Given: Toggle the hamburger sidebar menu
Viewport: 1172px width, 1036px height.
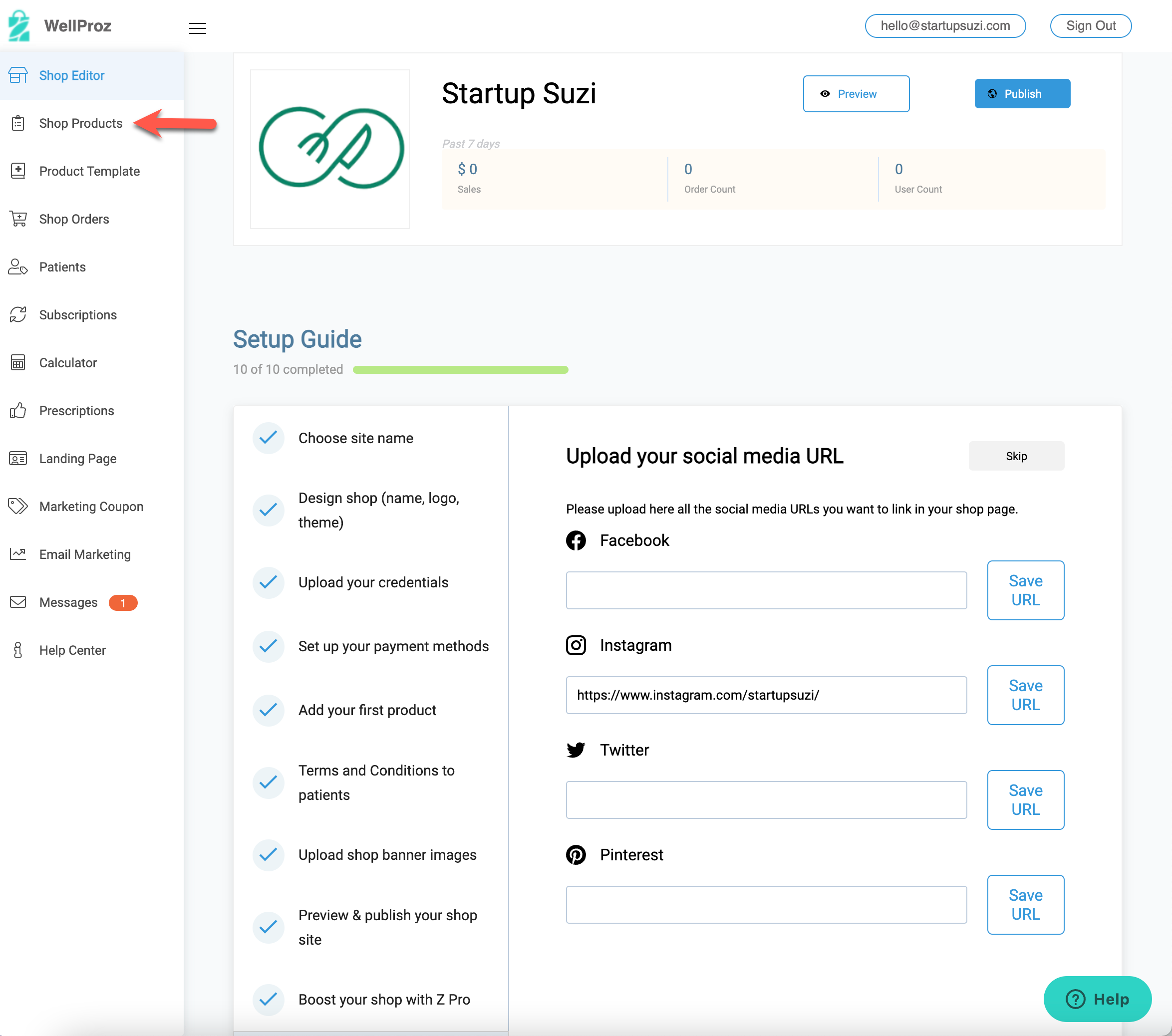Looking at the screenshot, I should coord(197,28).
